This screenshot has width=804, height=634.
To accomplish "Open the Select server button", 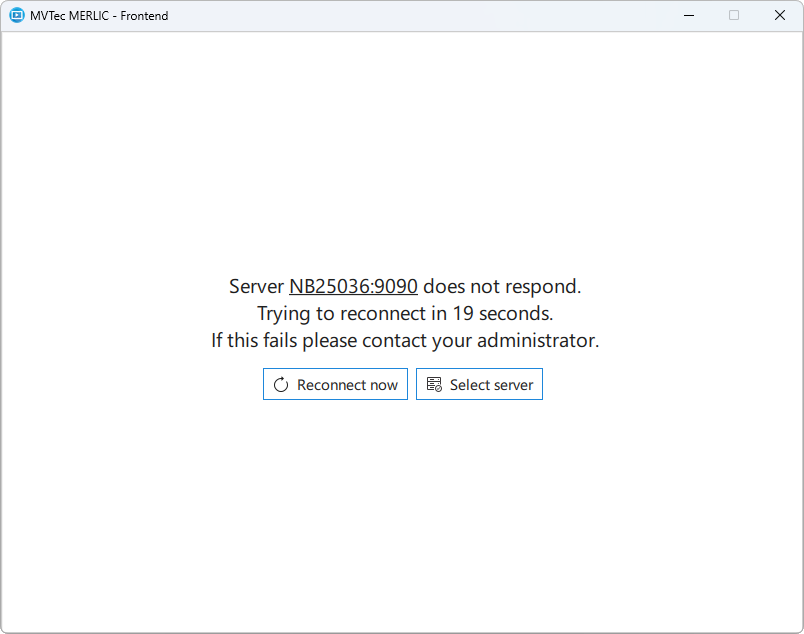I will point(479,385).
